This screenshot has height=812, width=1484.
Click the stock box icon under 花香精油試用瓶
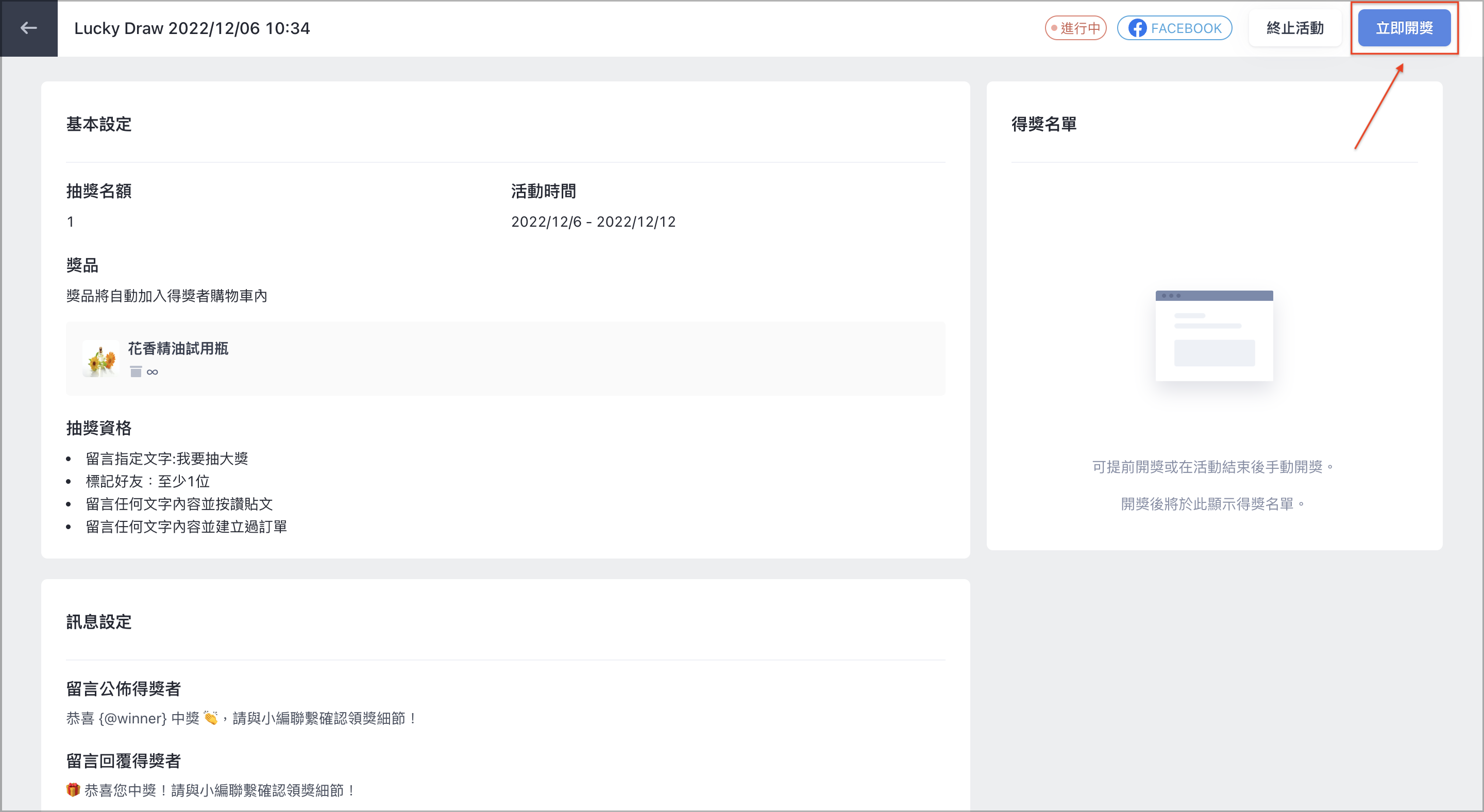[x=136, y=371]
